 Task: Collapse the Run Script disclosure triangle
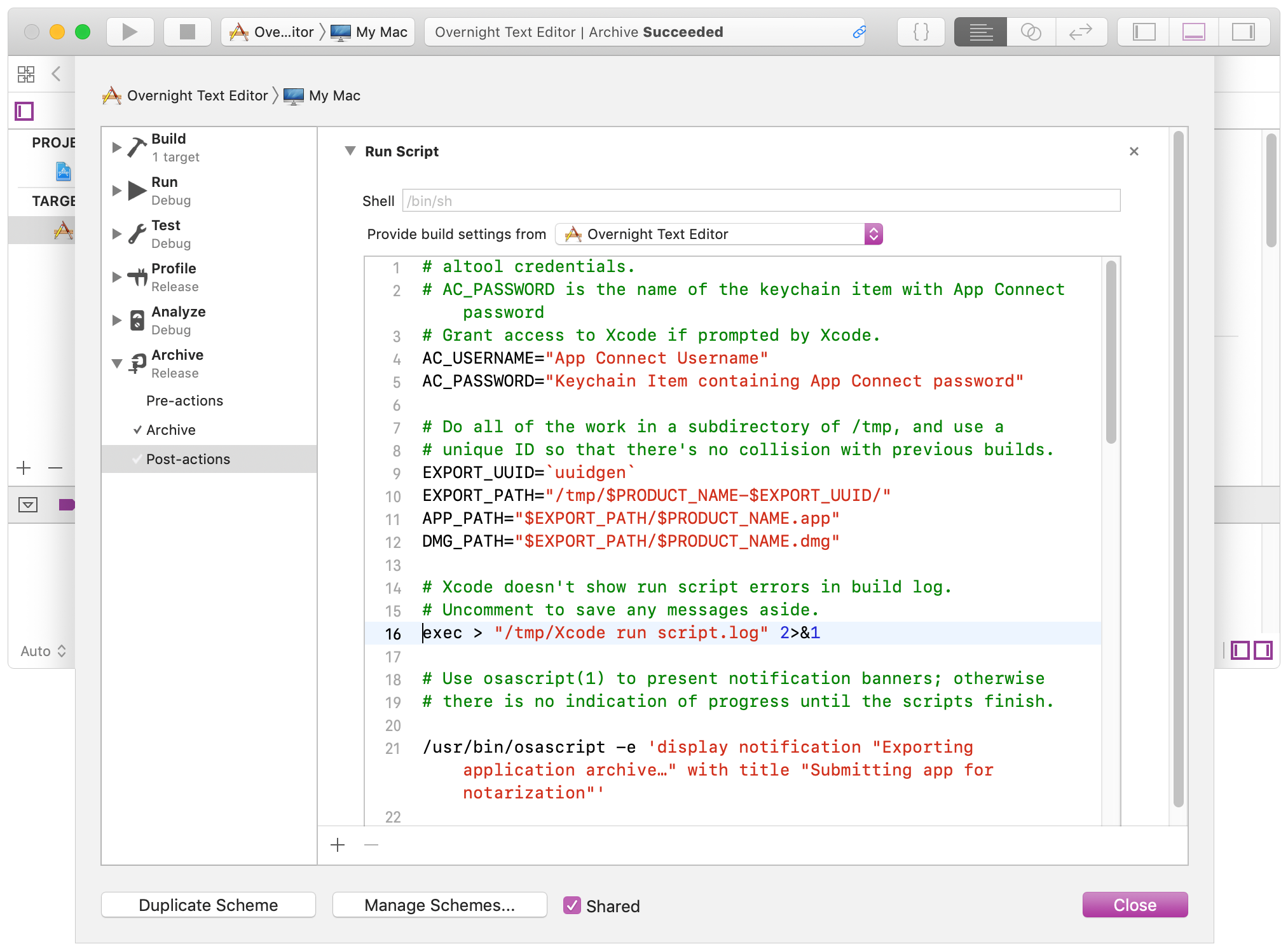pos(350,151)
